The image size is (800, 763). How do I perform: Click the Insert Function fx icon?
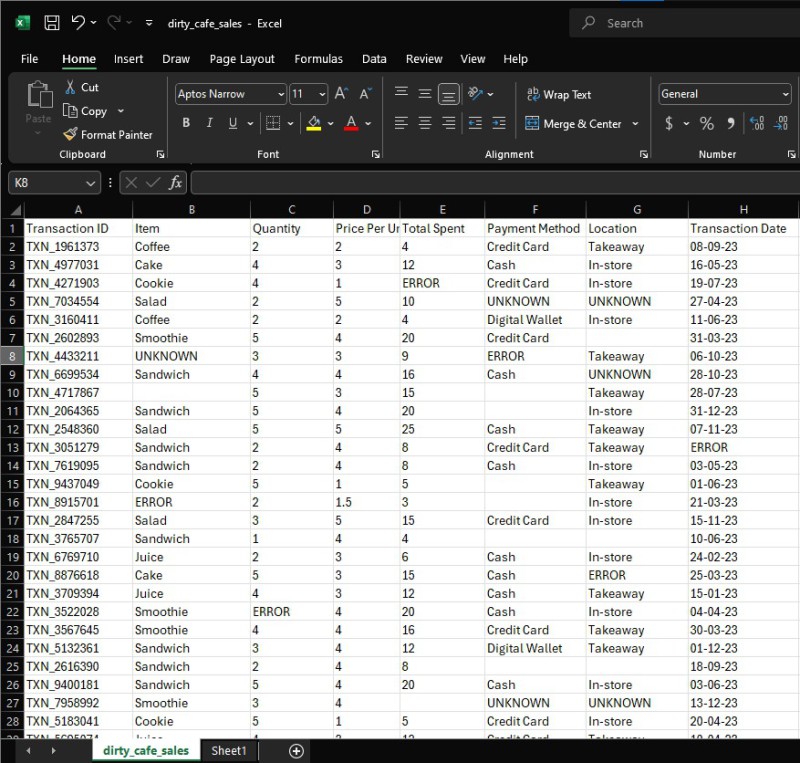click(x=175, y=182)
